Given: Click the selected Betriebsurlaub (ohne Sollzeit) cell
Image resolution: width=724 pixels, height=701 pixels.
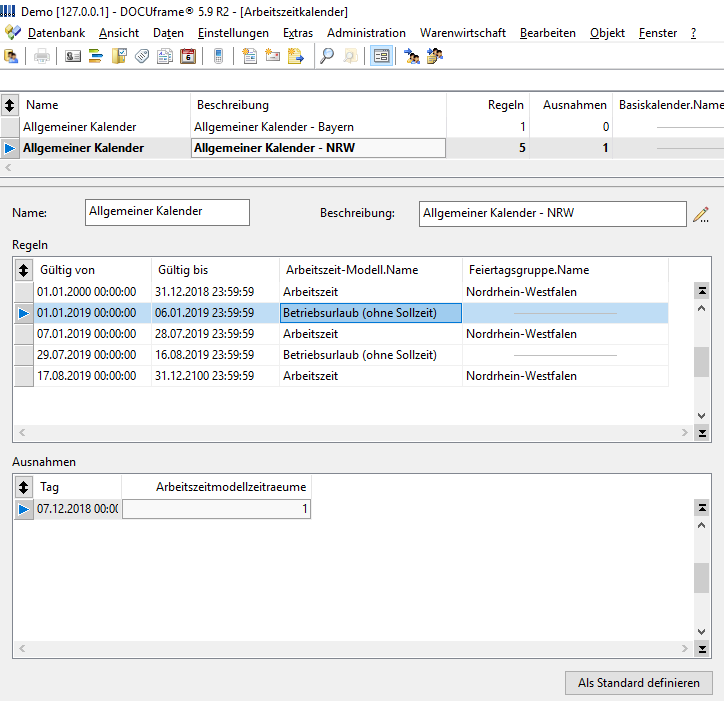Looking at the screenshot, I should tap(371, 313).
